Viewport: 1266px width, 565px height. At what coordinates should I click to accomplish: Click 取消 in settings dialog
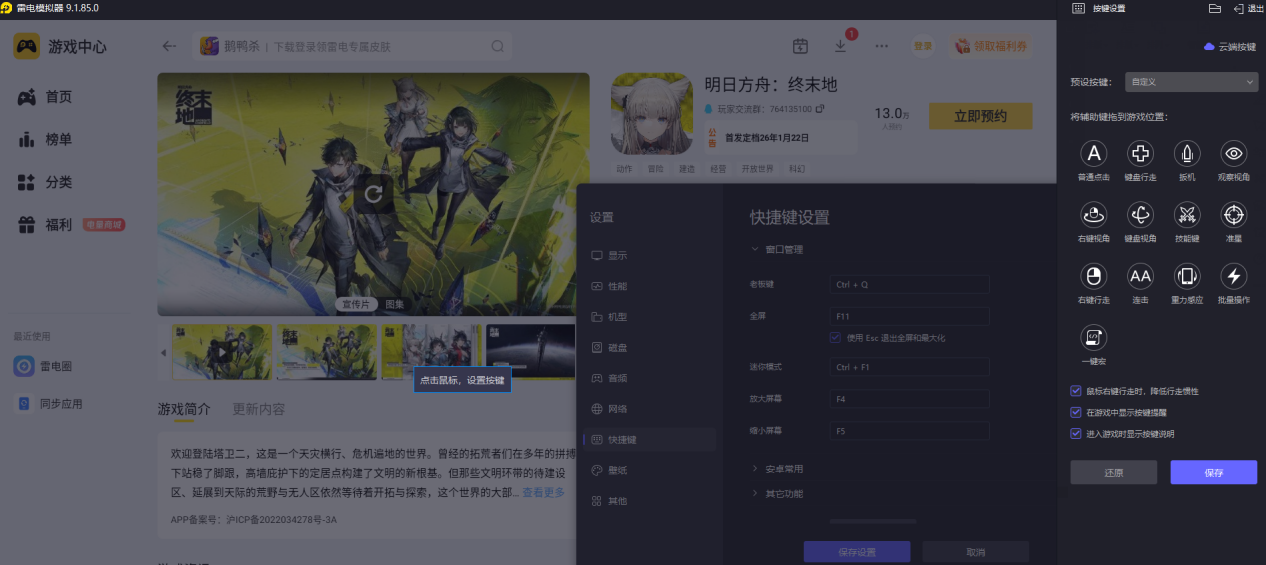pos(975,552)
